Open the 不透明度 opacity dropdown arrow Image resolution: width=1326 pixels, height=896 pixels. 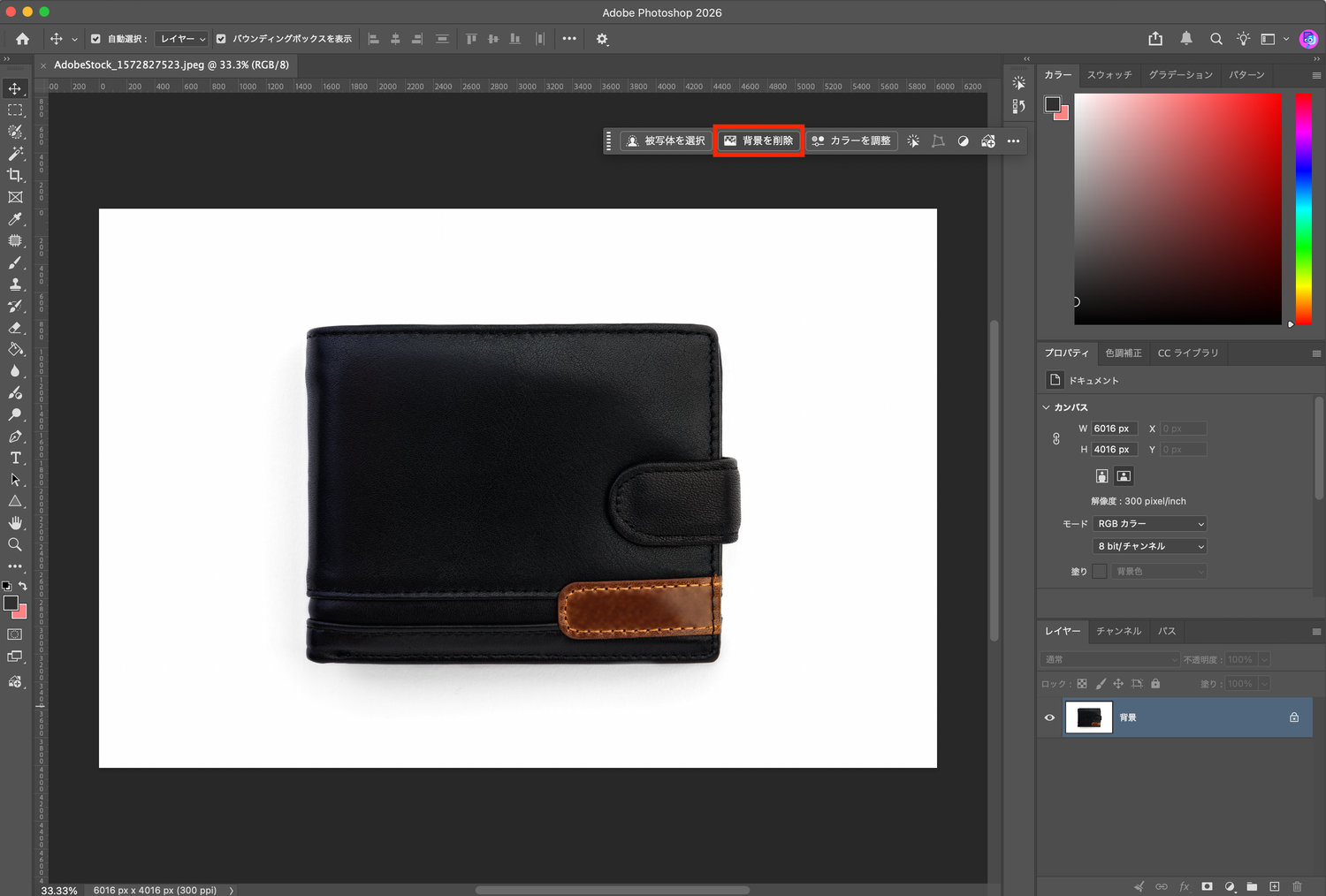(1264, 659)
